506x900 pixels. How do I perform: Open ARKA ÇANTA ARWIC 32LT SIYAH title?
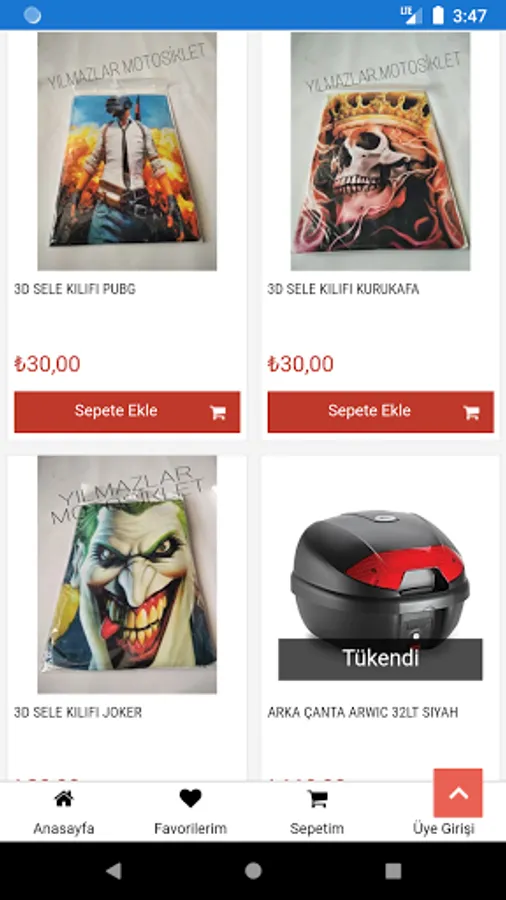[x=363, y=712]
